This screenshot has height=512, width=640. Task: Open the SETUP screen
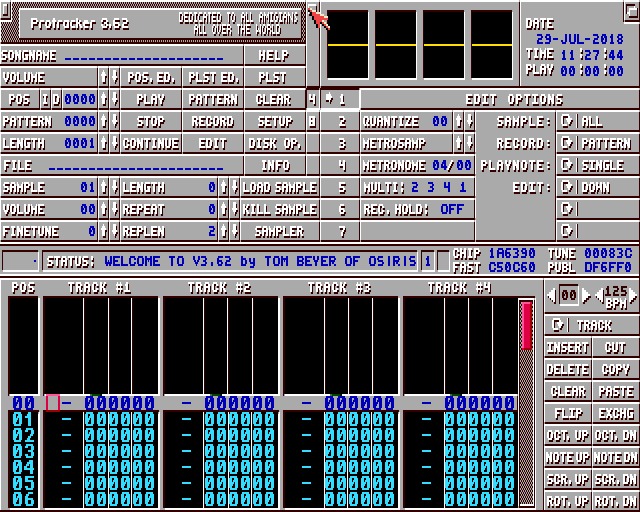tap(275, 122)
